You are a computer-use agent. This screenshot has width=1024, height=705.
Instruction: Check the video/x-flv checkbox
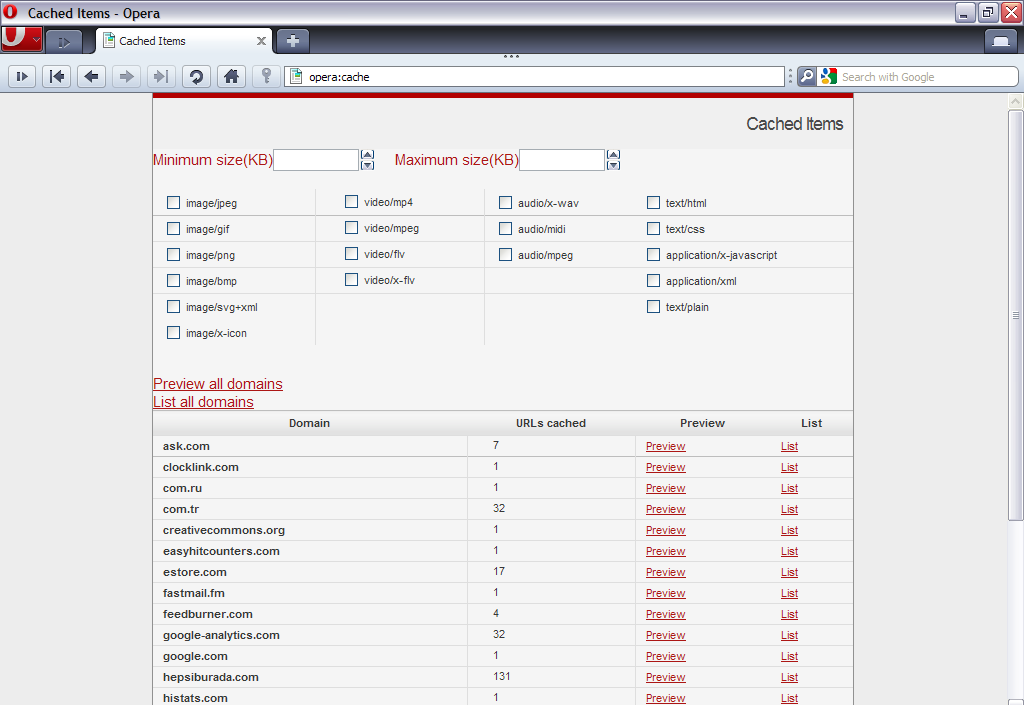point(351,280)
